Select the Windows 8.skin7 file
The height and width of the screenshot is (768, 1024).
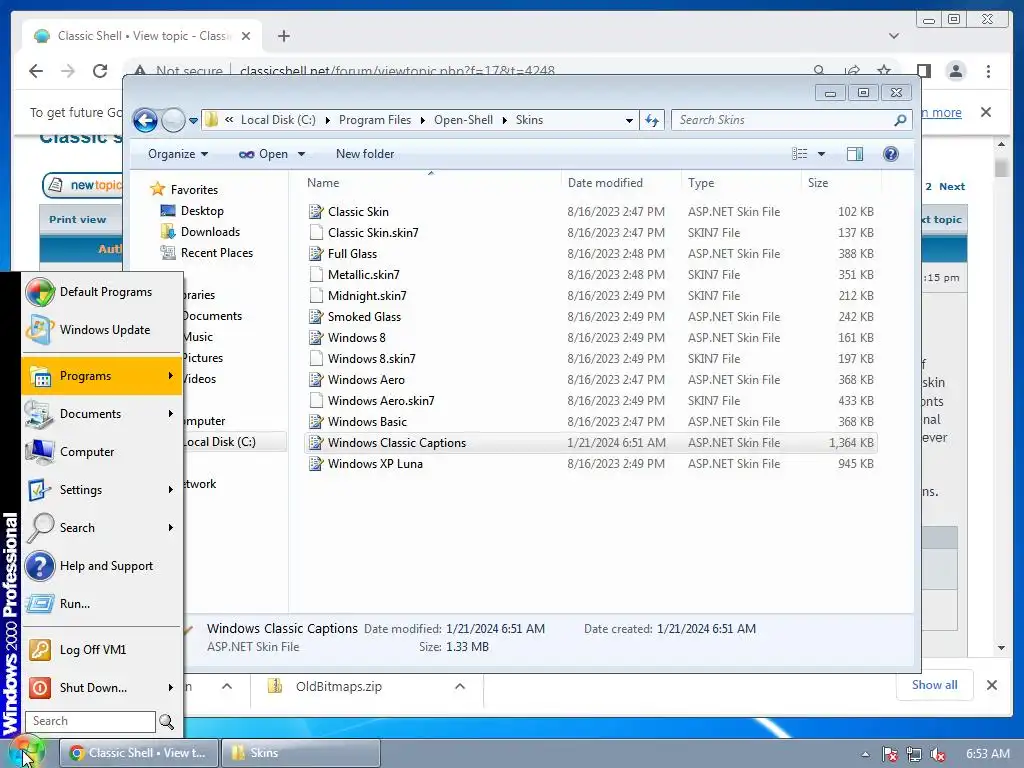pyautogui.click(x=372, y=359)
